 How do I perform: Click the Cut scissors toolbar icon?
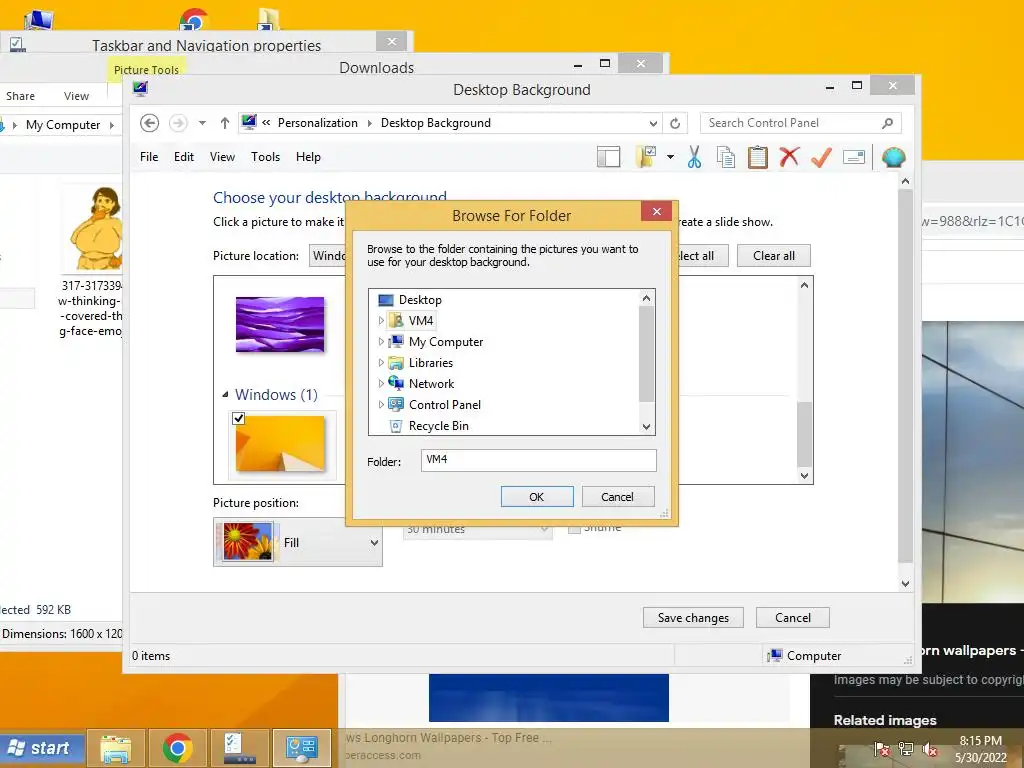694,157
